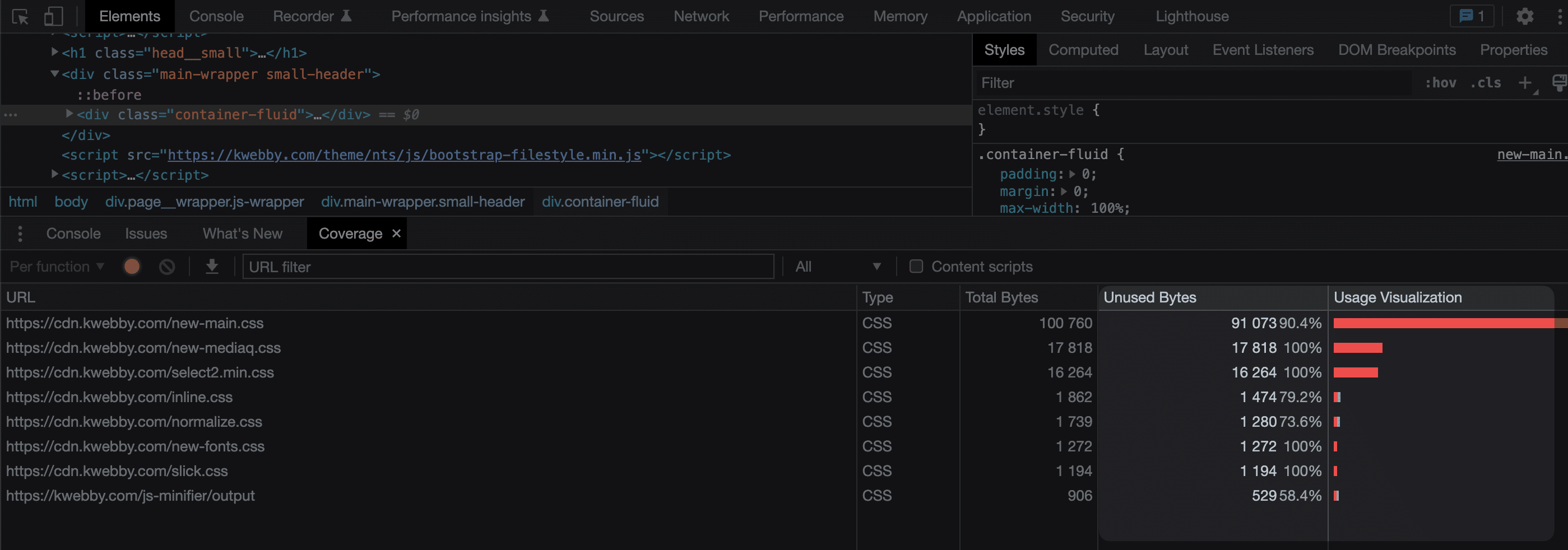Select html in the breadcrumb
1568x550 pixels.
coord(23,202)
